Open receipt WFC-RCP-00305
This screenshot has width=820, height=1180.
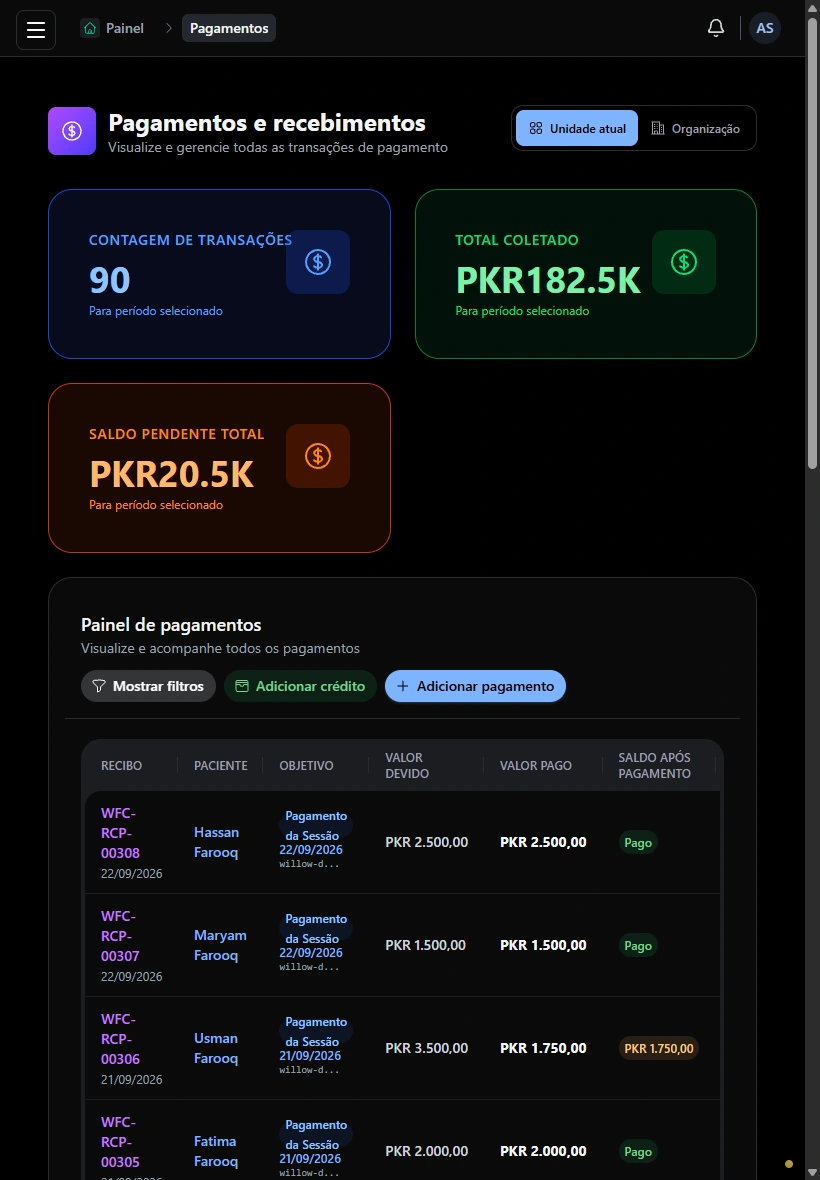pos(120,1142)
